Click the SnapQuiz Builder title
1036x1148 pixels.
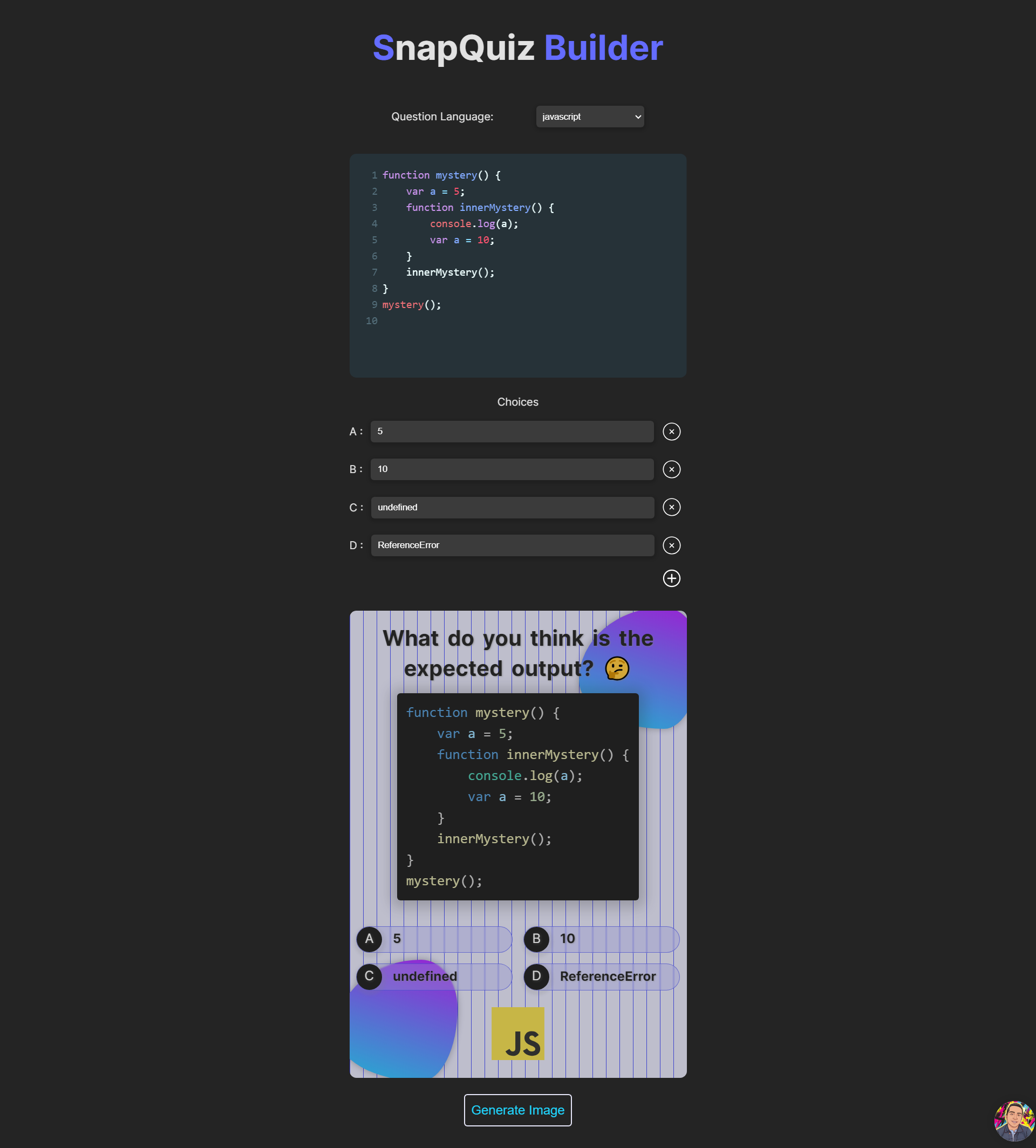(x=517, y=47)
